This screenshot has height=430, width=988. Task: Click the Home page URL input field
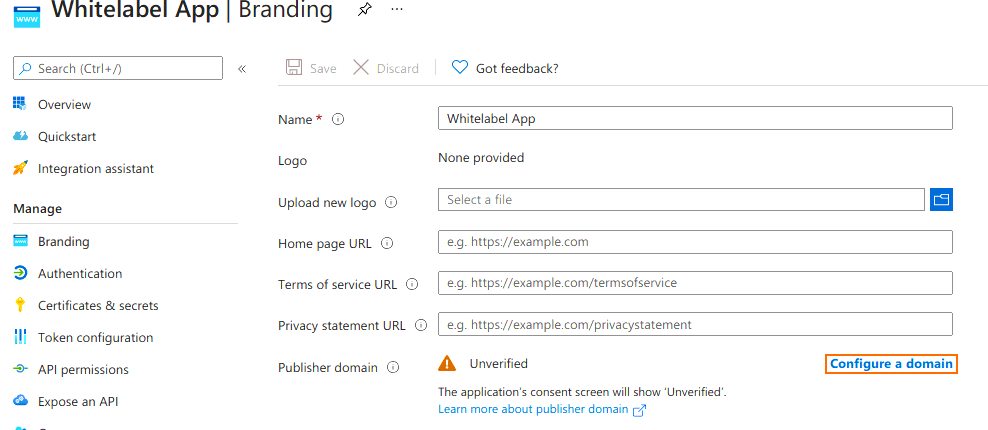point(695,242)
